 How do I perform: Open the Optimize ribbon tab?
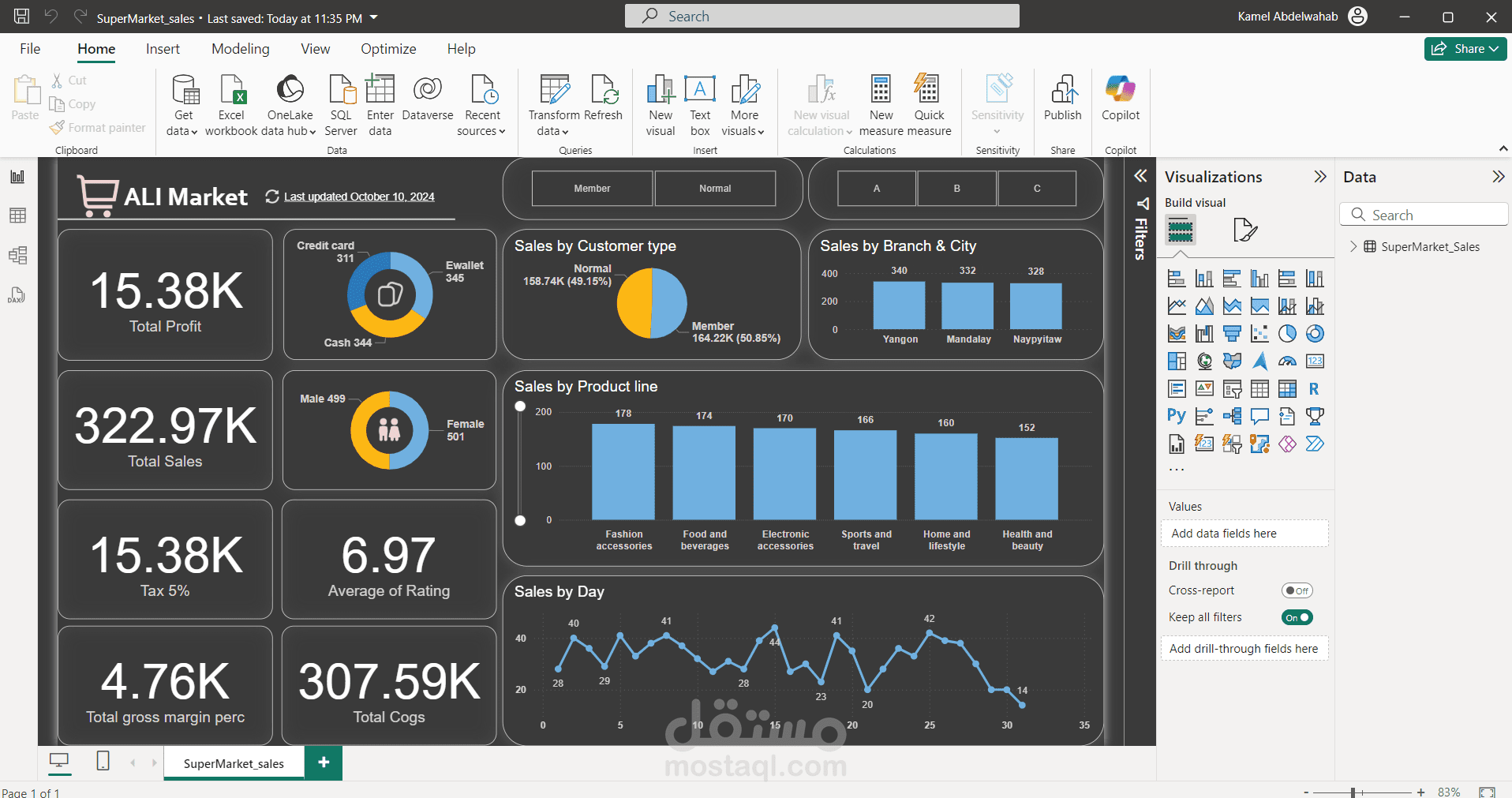point(388,49)
